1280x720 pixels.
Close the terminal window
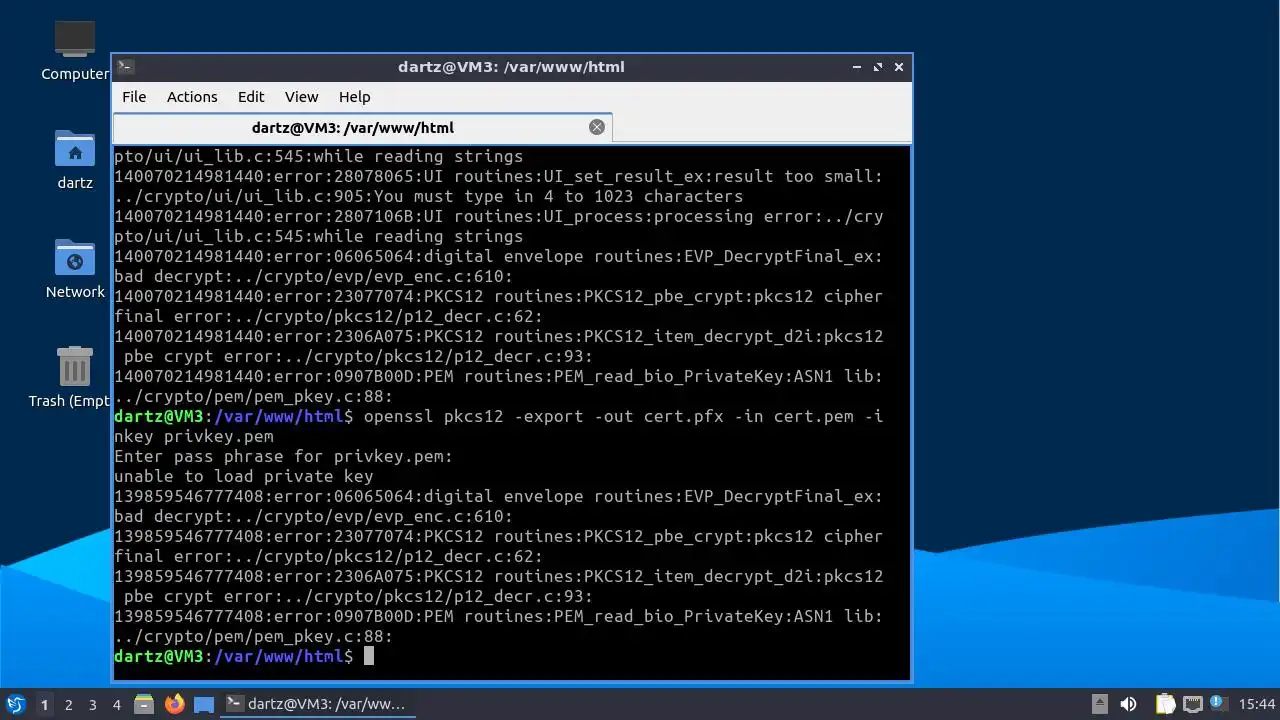click(899, 67)
